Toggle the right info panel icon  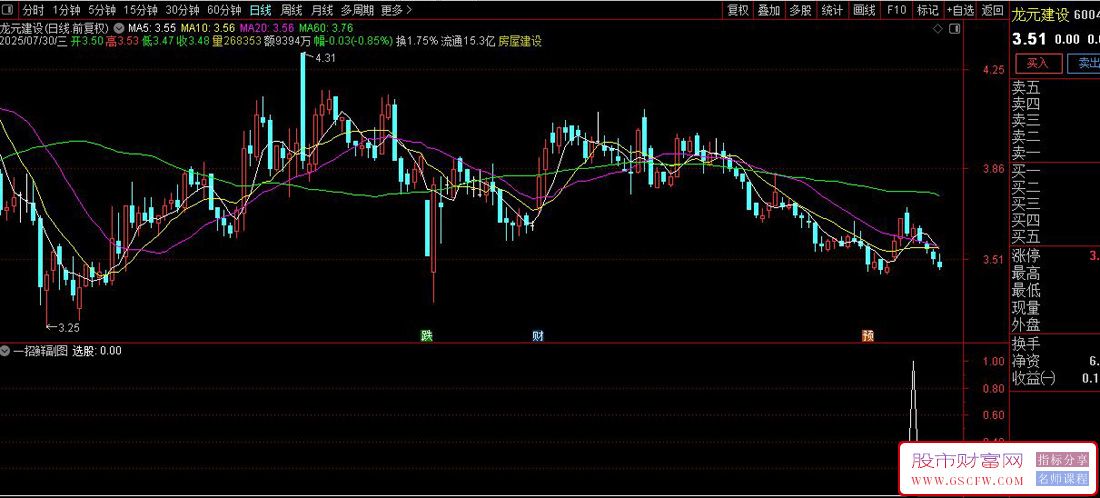click(953, 29)
